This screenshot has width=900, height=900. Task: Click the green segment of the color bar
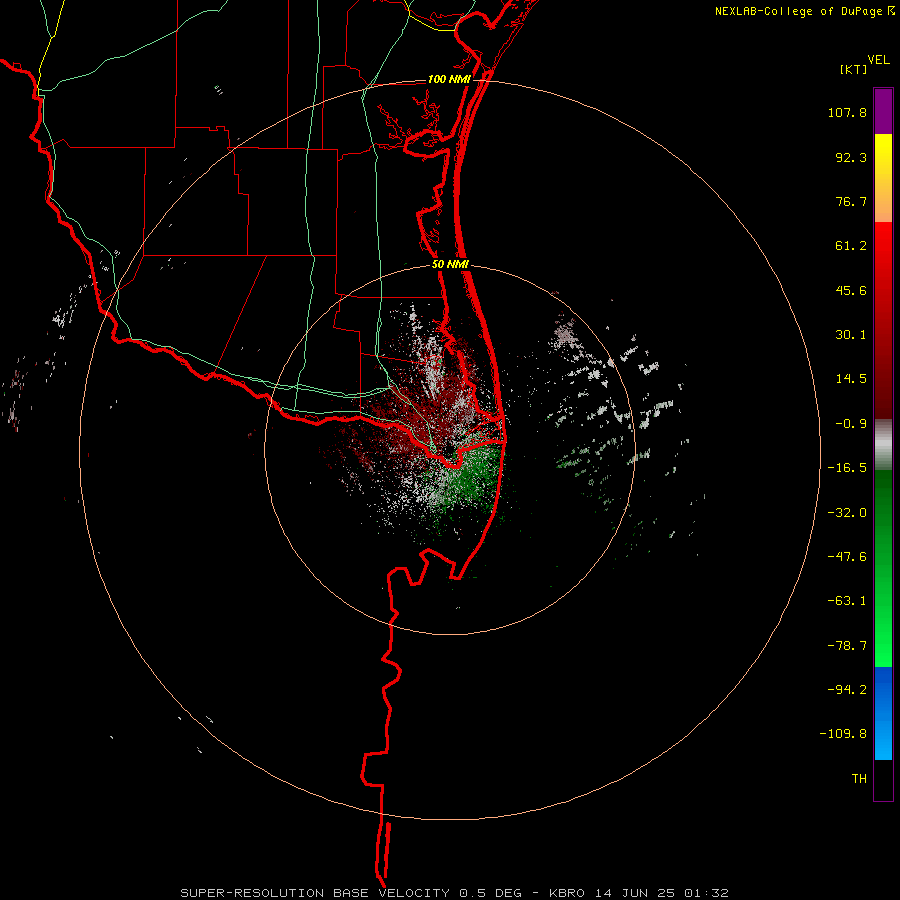tap(883, 568)
